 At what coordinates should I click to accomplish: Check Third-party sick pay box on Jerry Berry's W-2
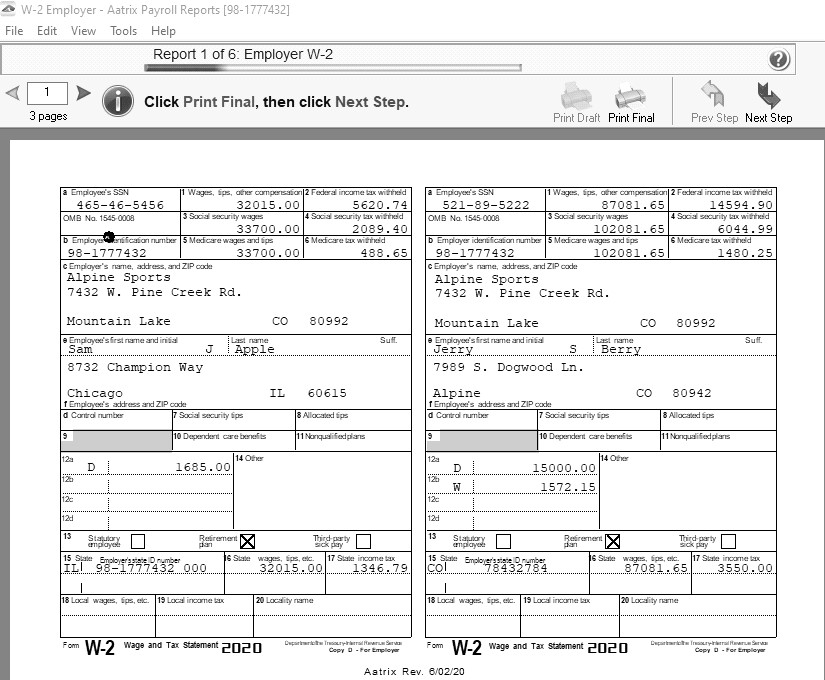tap(728, 541)
